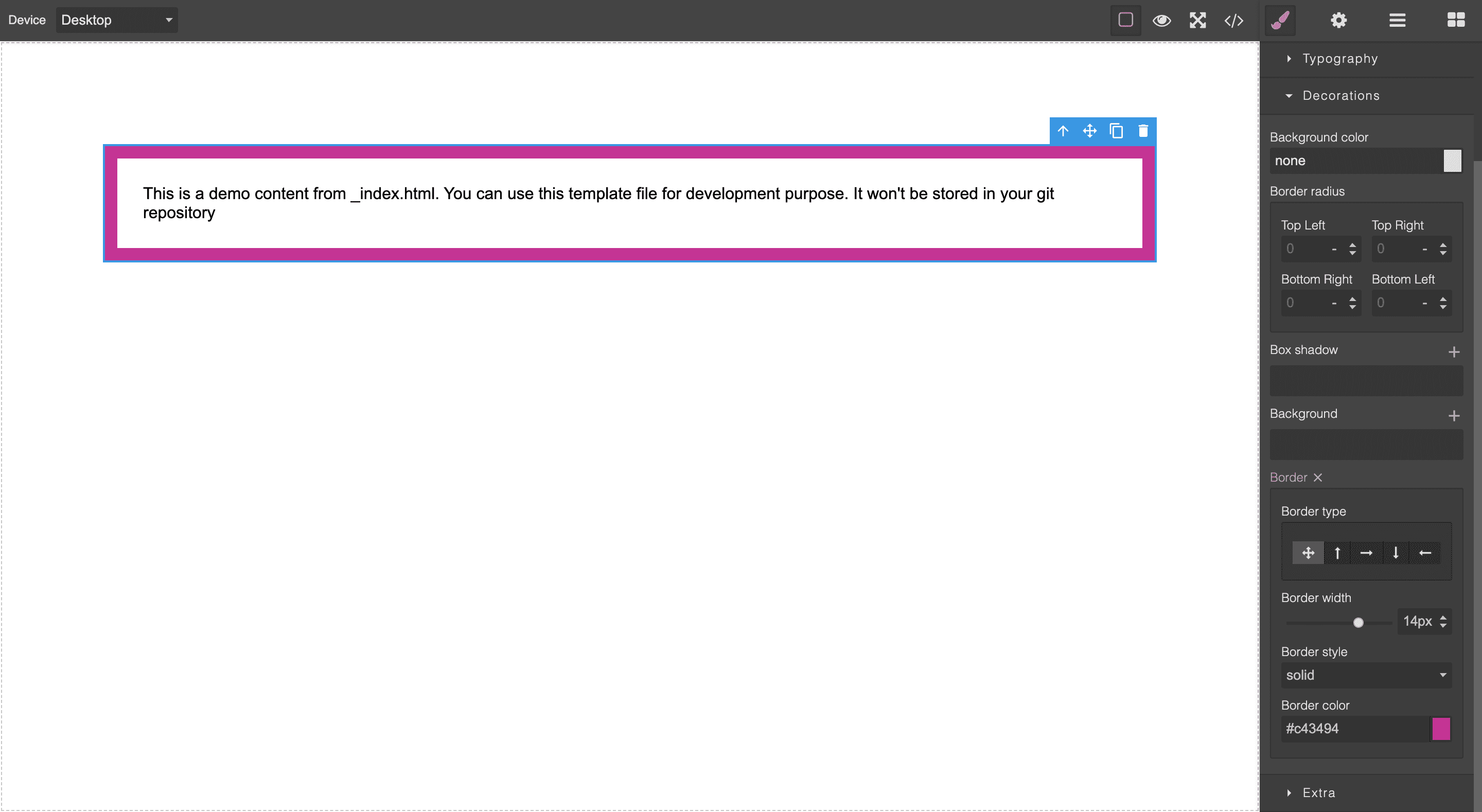
Task: Click the fullscreen/expand view icon
Action: pyautogui.click(x=1197, y=19)
